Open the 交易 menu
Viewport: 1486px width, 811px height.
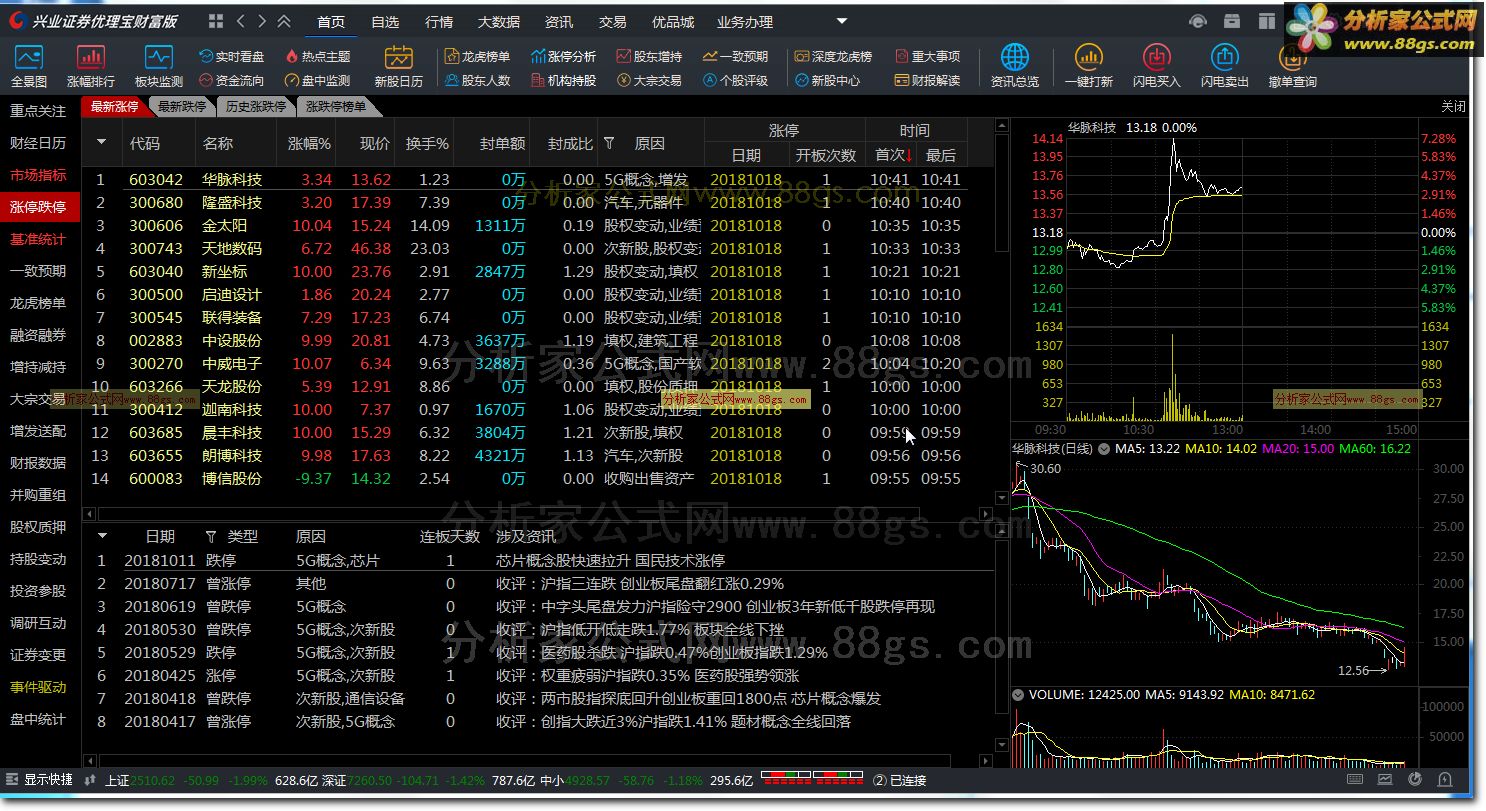pyautogui.click(x=613, y=22)
